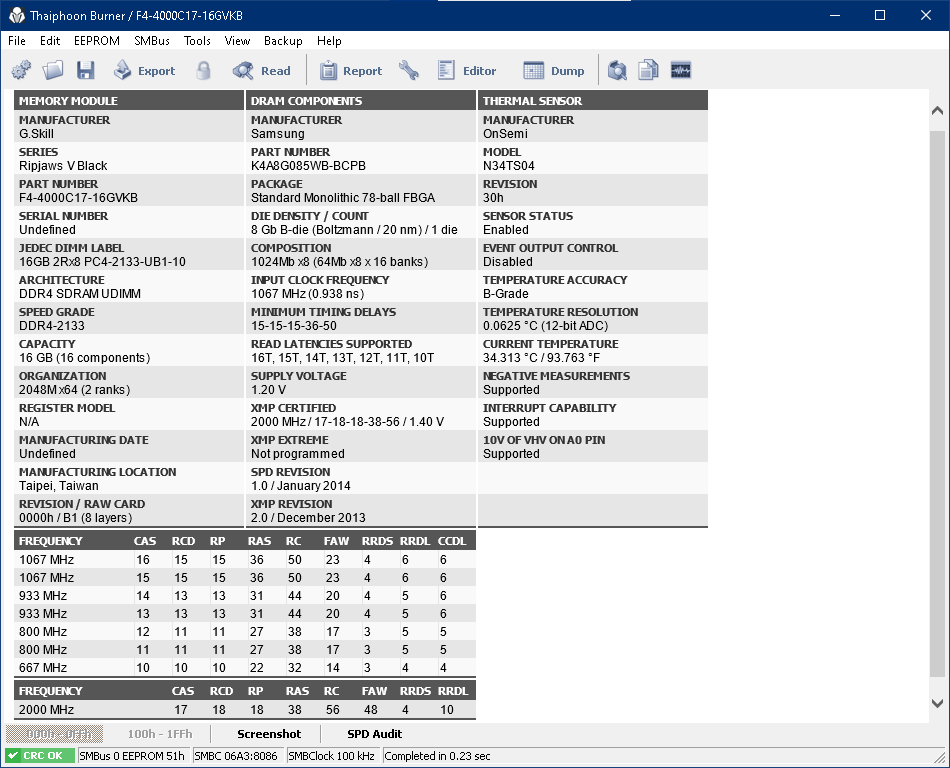Screen dimensions: 950x768
Task: Click the 2000 MHz XMP frequency row
Action: click(245, 709)
